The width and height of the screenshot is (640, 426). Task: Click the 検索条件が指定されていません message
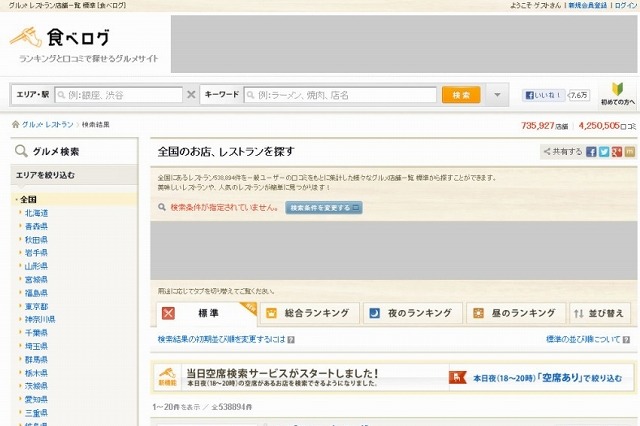click(x=224, y=207)
